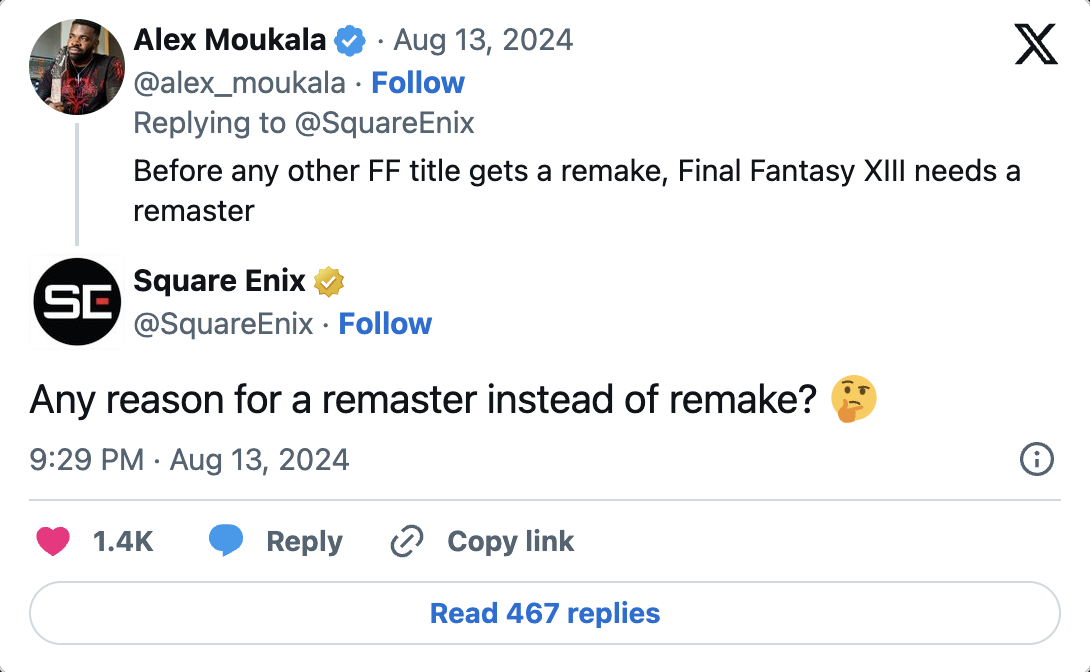Click the blue reply bubble icon
Viewport: 1090px width, 672px height.
226,541
